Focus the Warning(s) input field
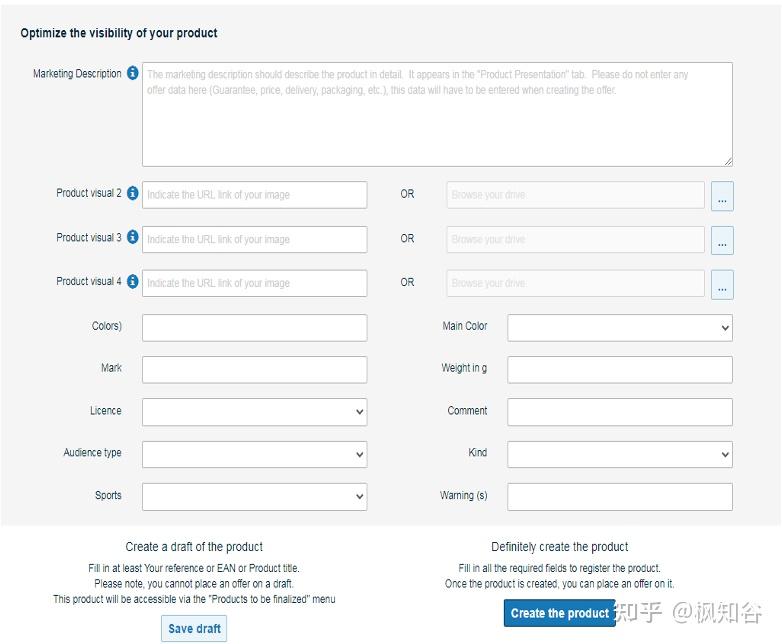 619,497
